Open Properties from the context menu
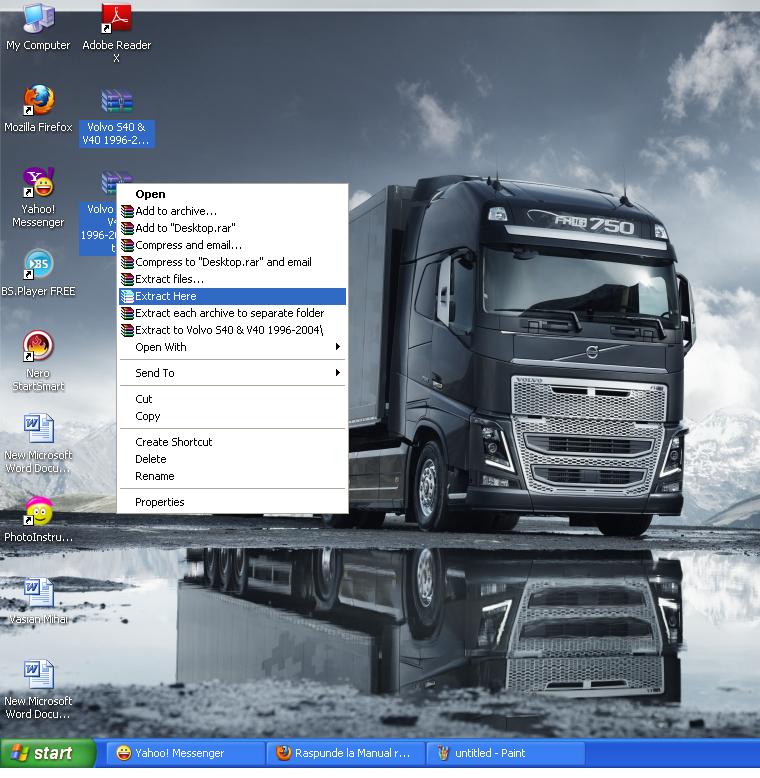 [x=232, y=502]
